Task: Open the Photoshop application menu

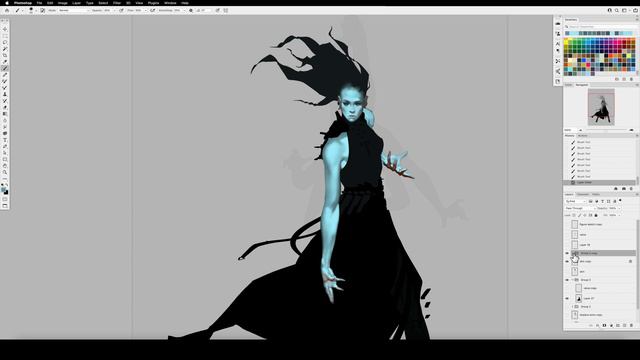Action: (23, 3)
